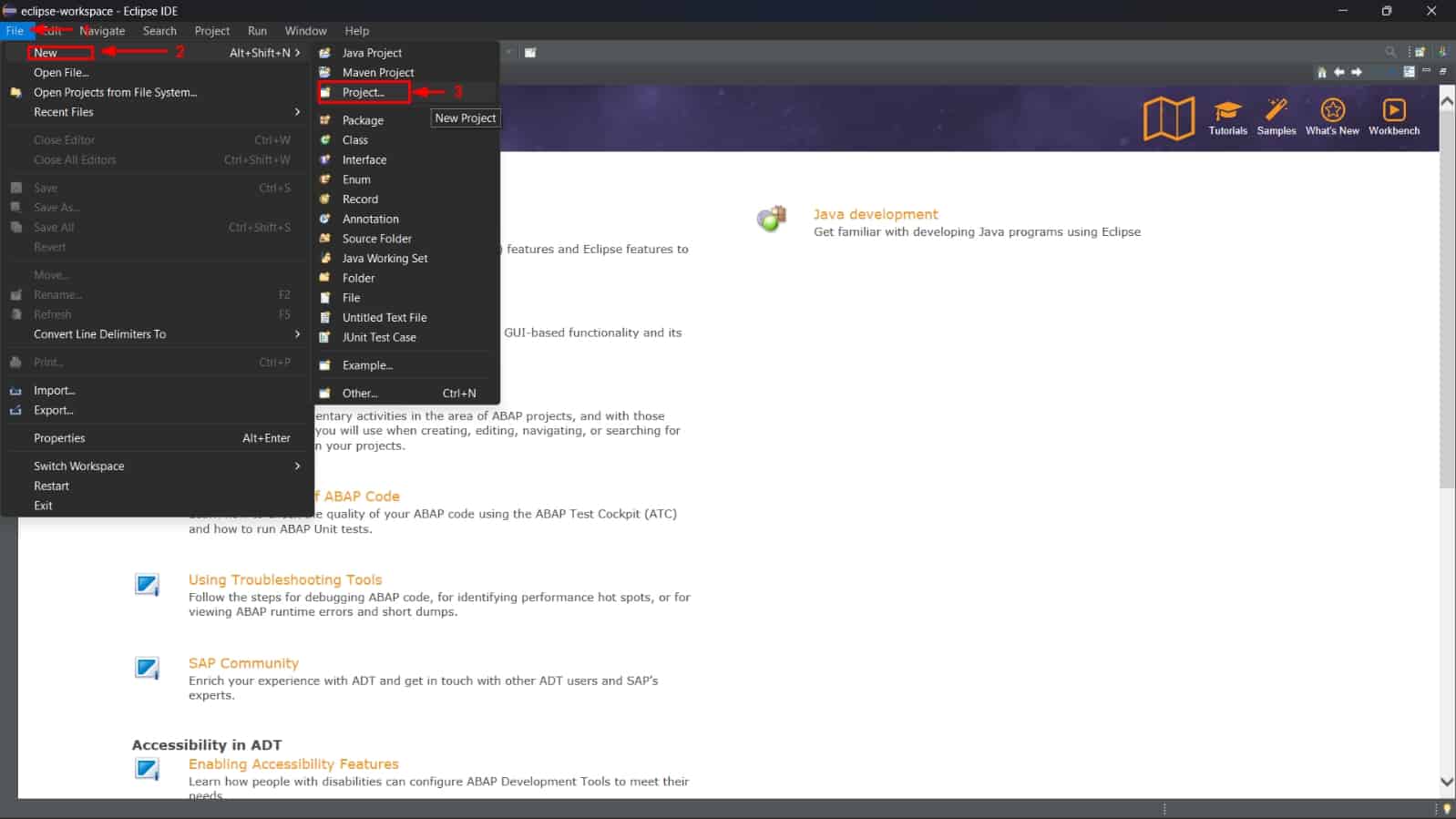Select Maven Project menu entry

[378, 73]
